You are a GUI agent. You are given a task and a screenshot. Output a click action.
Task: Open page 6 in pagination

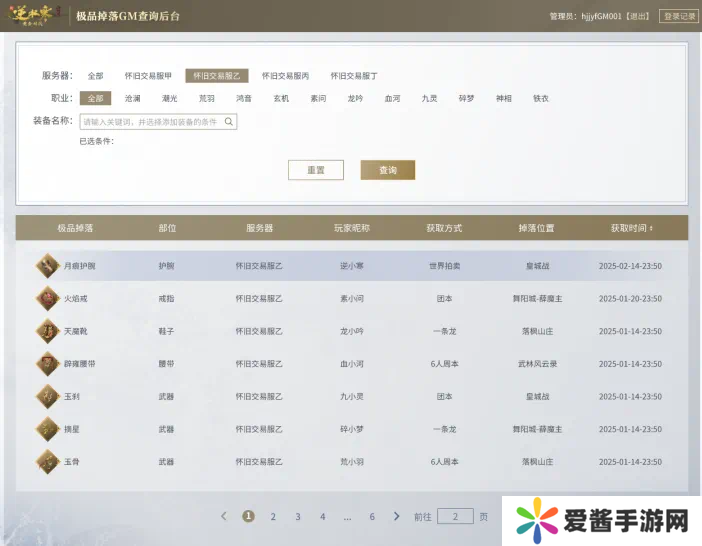point(372,517)
